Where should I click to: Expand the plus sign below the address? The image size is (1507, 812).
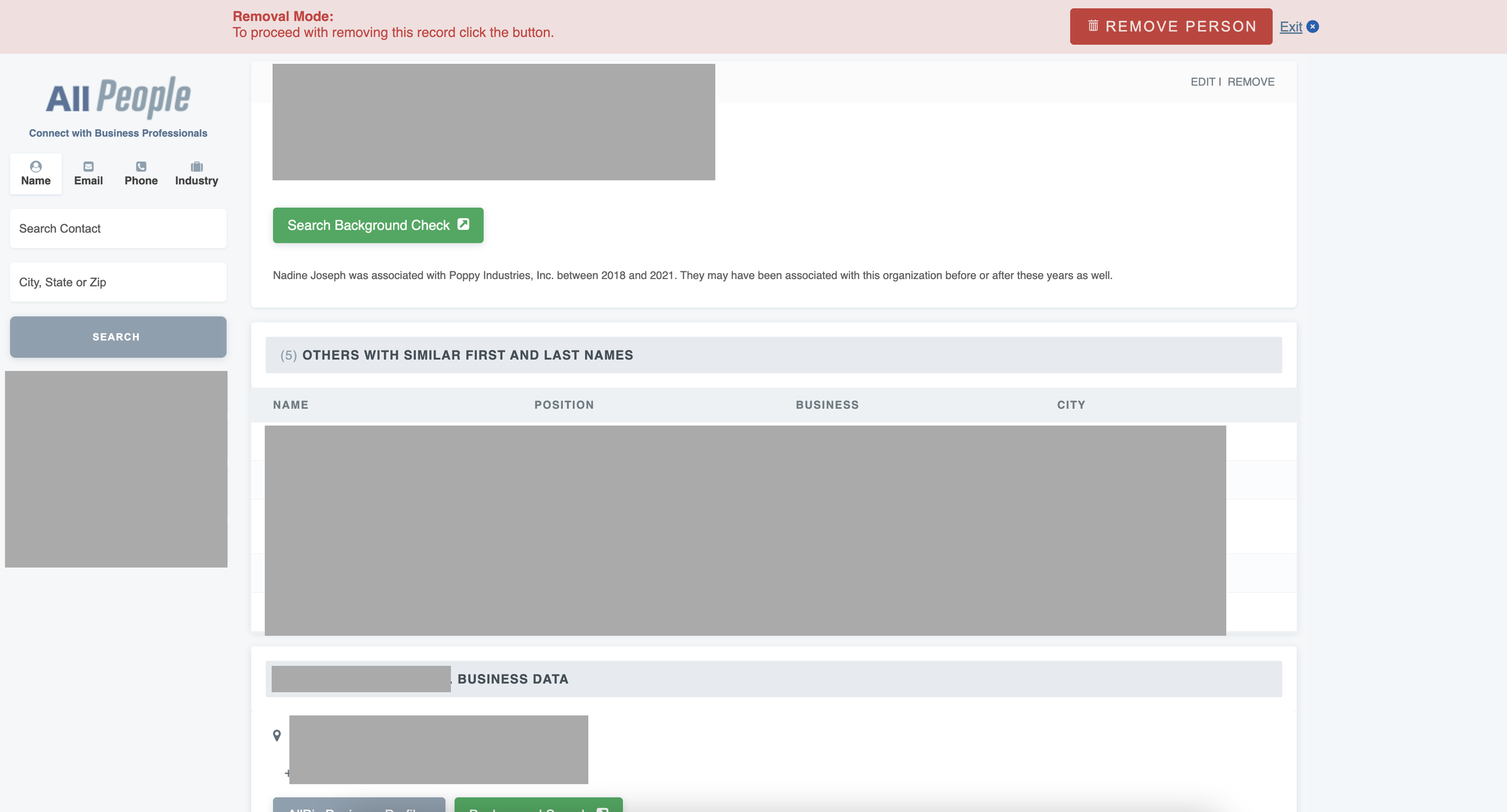[x=287, y=773]
